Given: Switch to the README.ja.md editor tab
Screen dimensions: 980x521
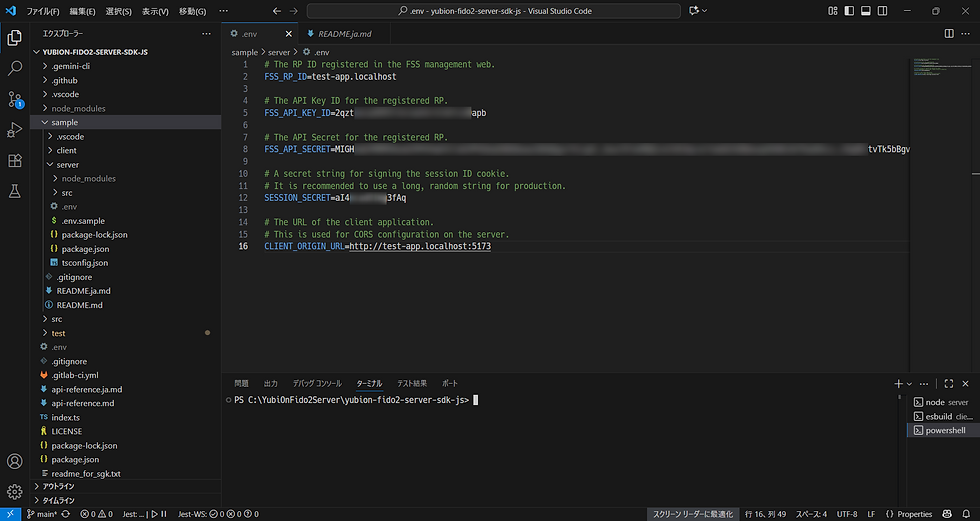Looking at the screenshot, I should [x=344, y=34].
